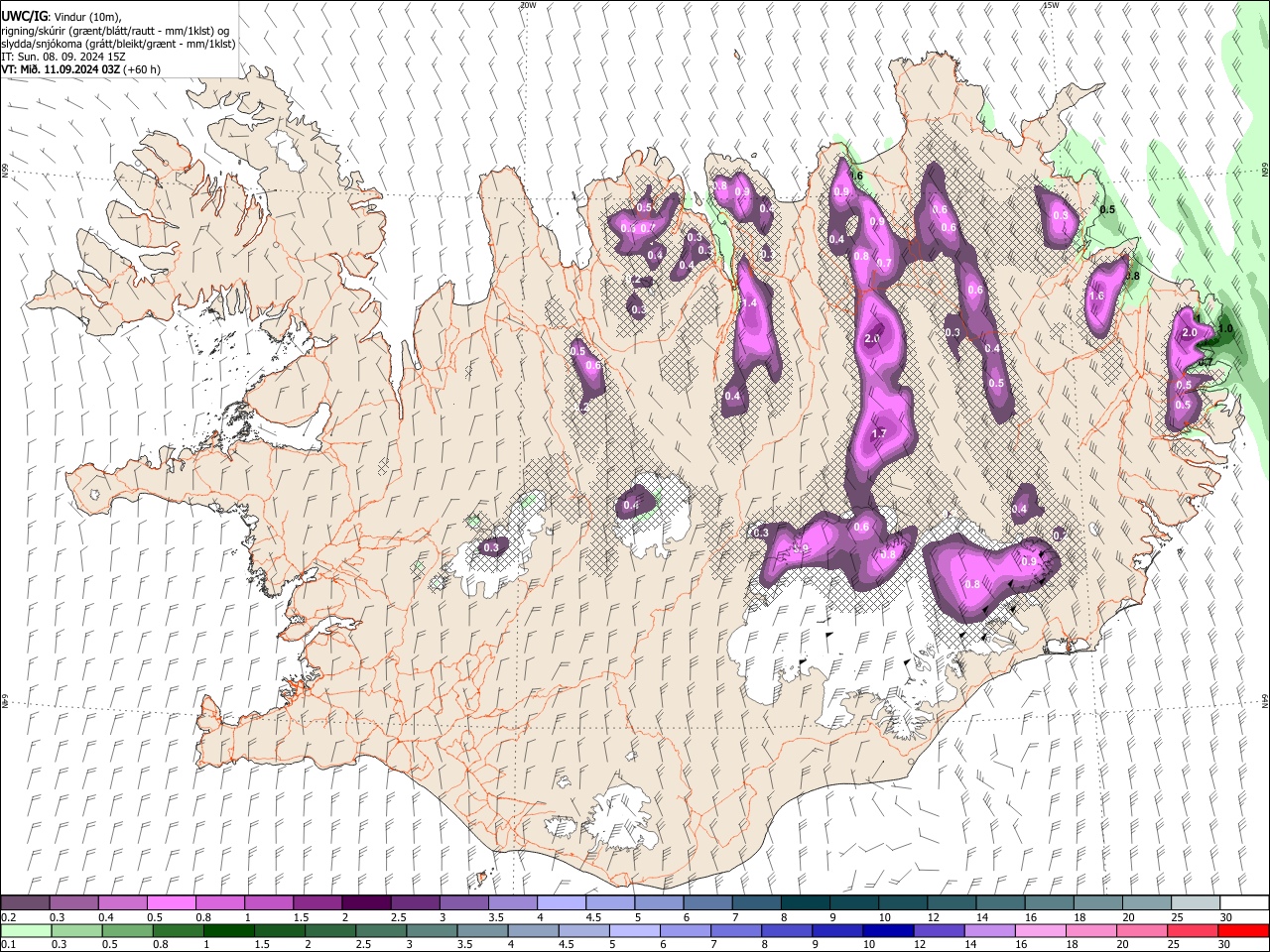Pick the lavender 14–16 rain swatch
Image resolution: width=1270 pixels, height=952 pixels.
(x=988, y=930)
